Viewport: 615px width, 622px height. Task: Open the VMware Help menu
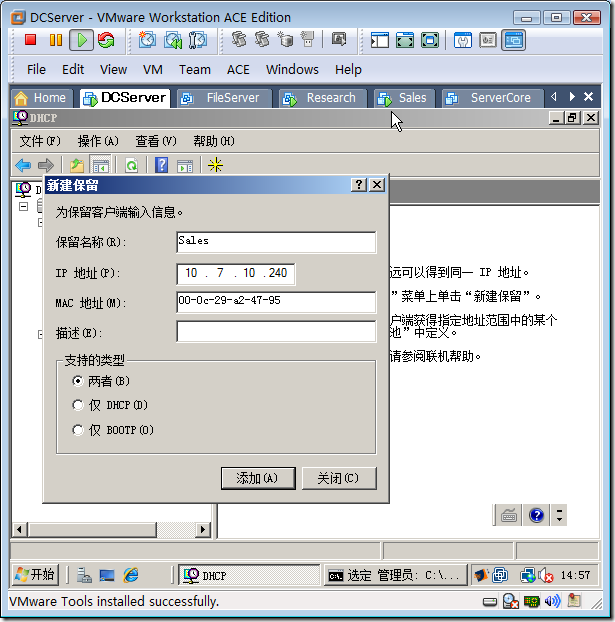[x=348, y=69]
